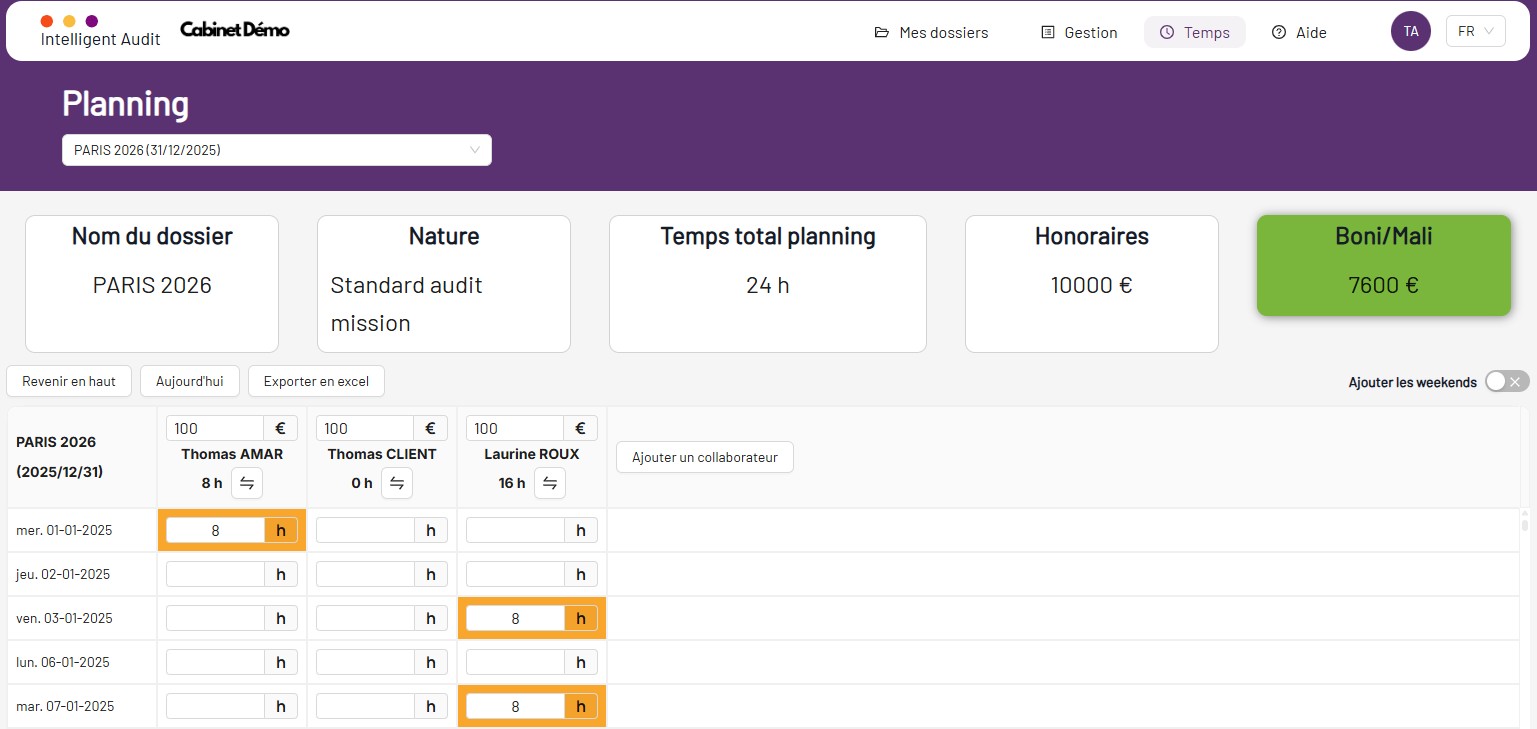Click the swap icon under Laurine ROUX

click(549, 483)
